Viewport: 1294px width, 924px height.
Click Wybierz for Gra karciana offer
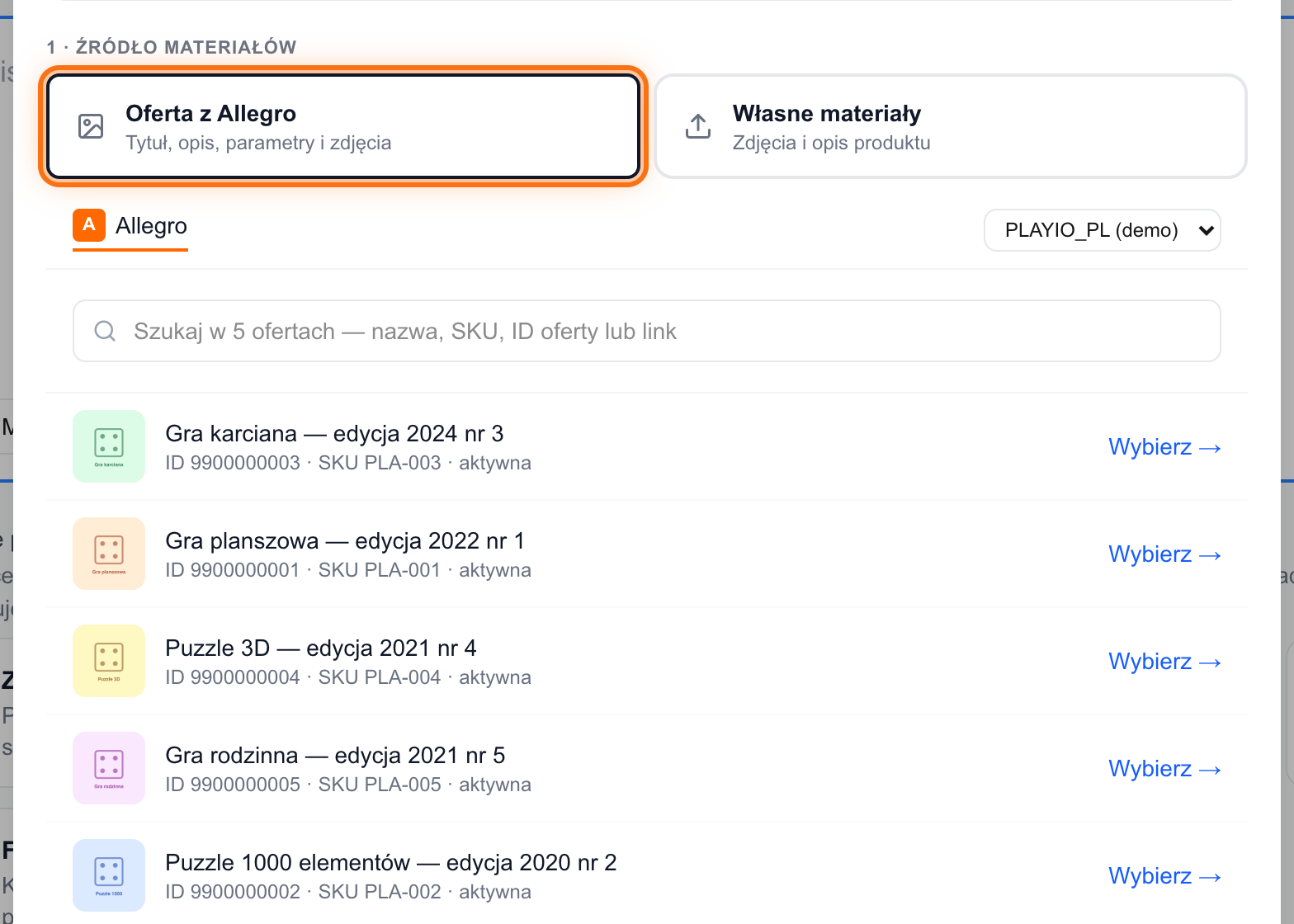coord(1164,446)
